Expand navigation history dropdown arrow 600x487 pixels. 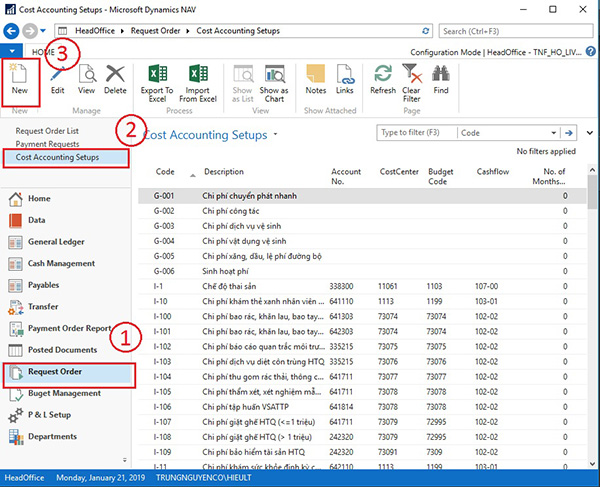click(43, 31)
